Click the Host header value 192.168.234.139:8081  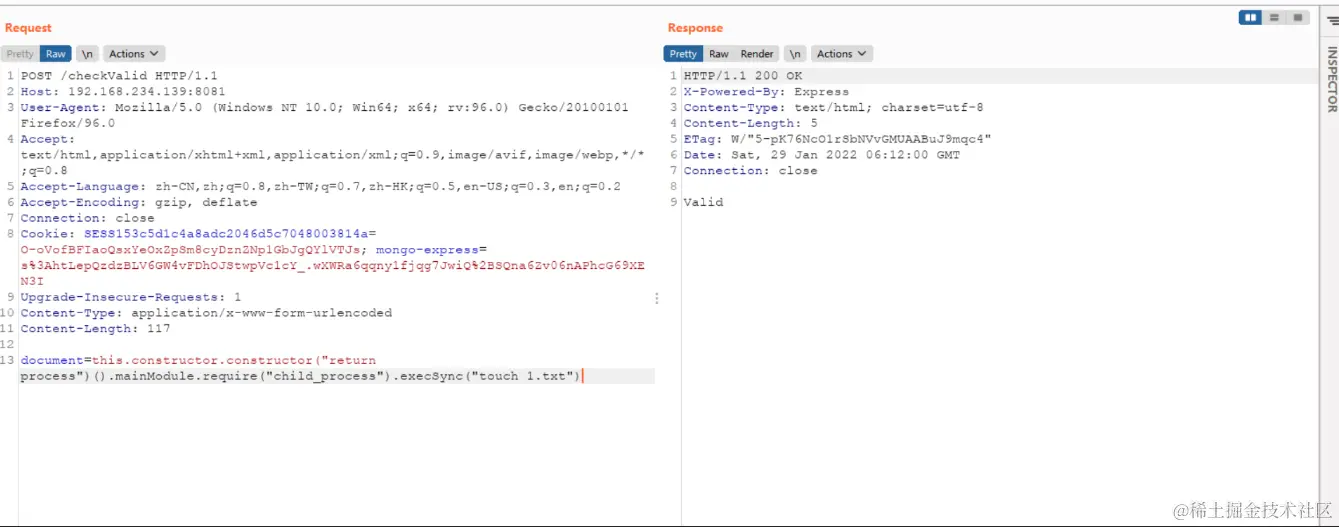(147, 92)
